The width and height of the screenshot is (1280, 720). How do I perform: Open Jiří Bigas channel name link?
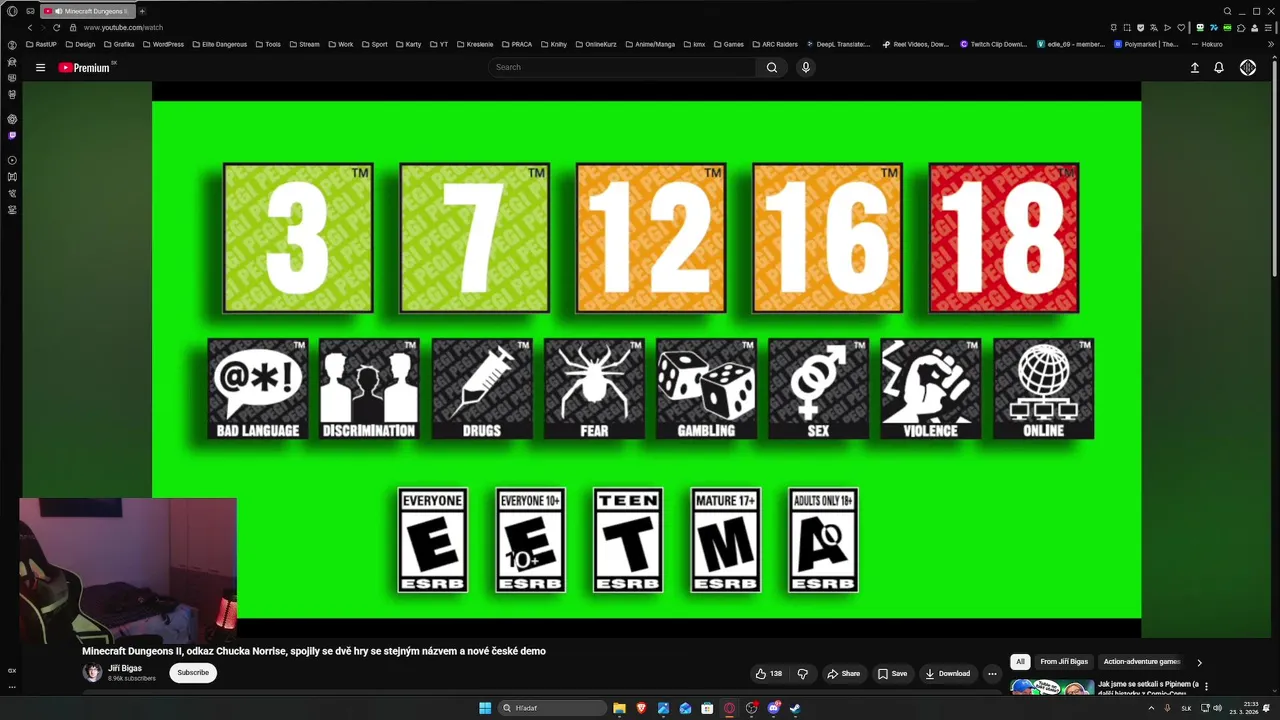tap(125, 668)
